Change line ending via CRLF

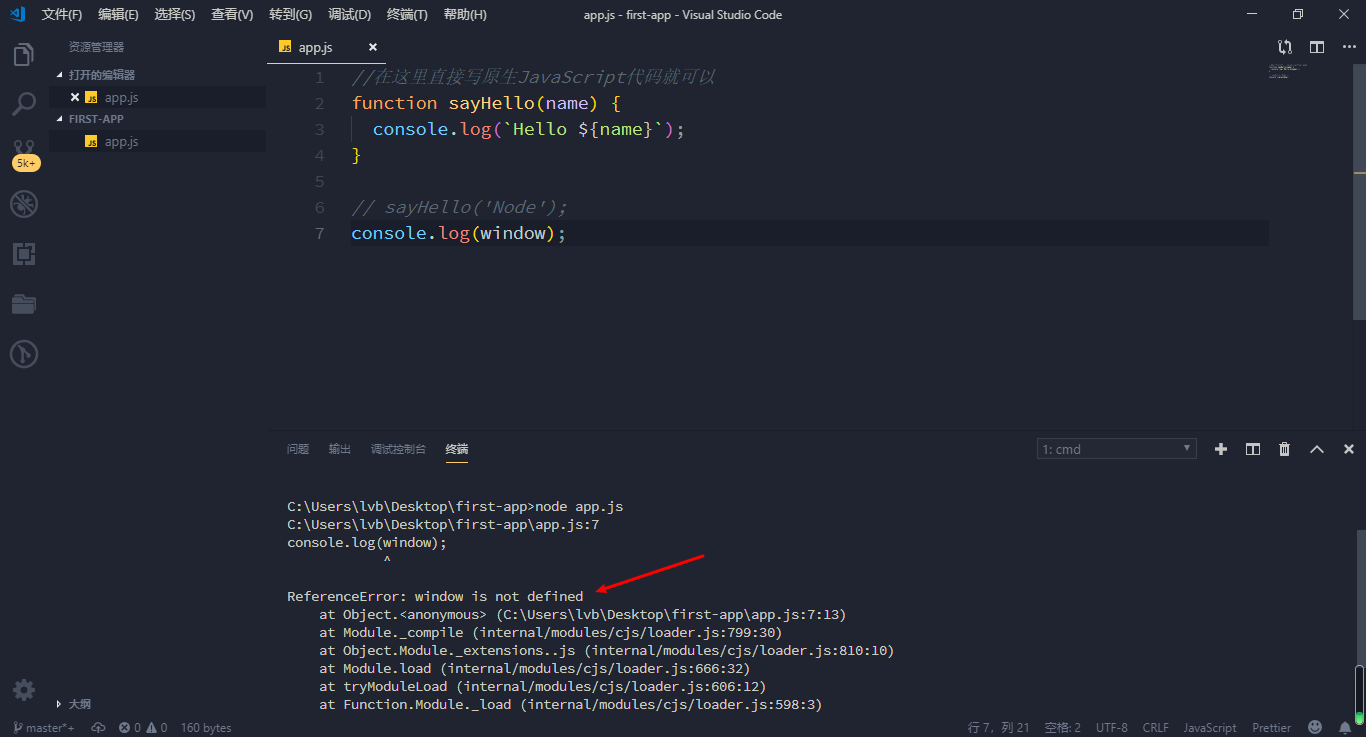pyautogui.click(x=1155, y=728)
